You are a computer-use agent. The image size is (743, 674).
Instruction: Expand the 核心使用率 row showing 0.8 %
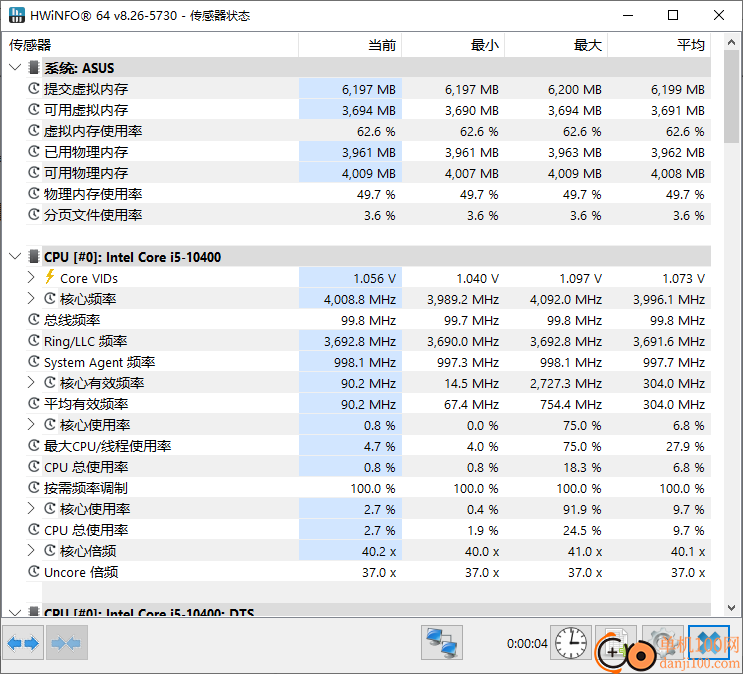(31, 424)
